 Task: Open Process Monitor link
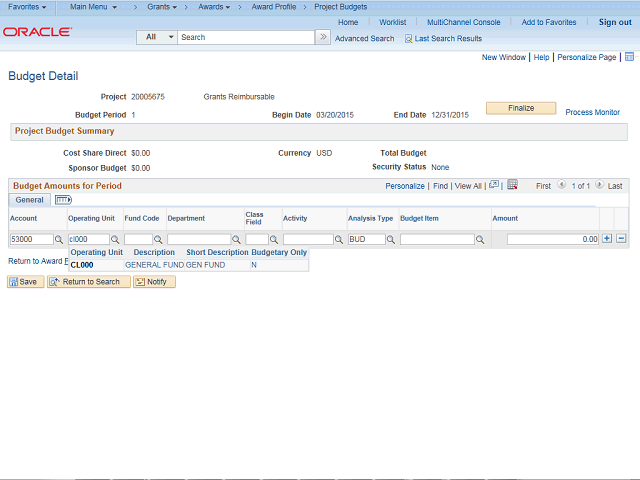tap(592, 112)
